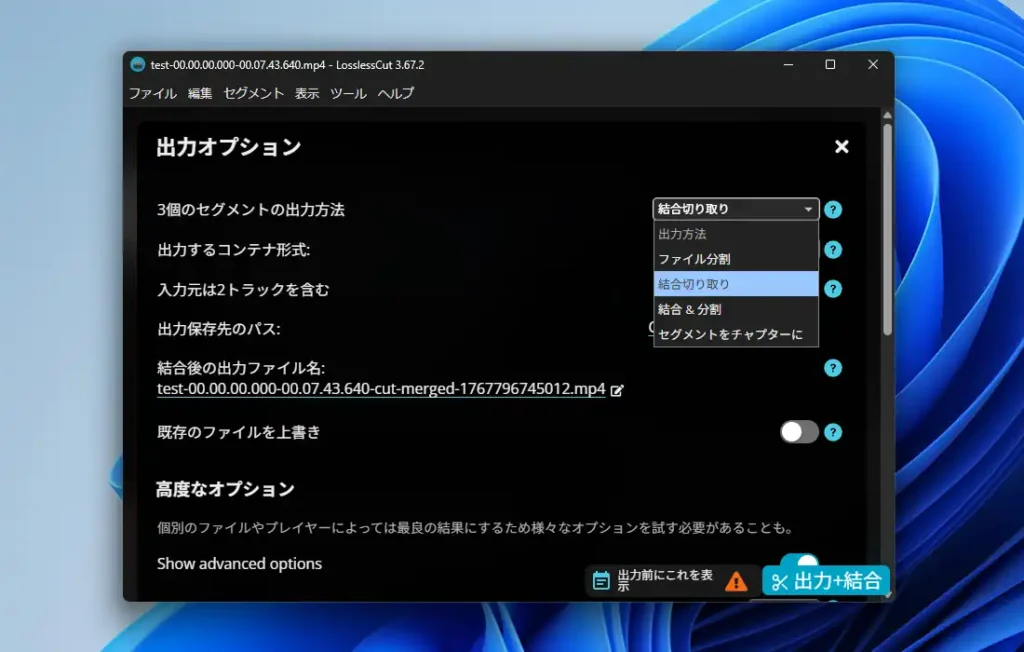The image size is (1024, 652).
Task: Open the ツール menu
Action: coord(348,93)
